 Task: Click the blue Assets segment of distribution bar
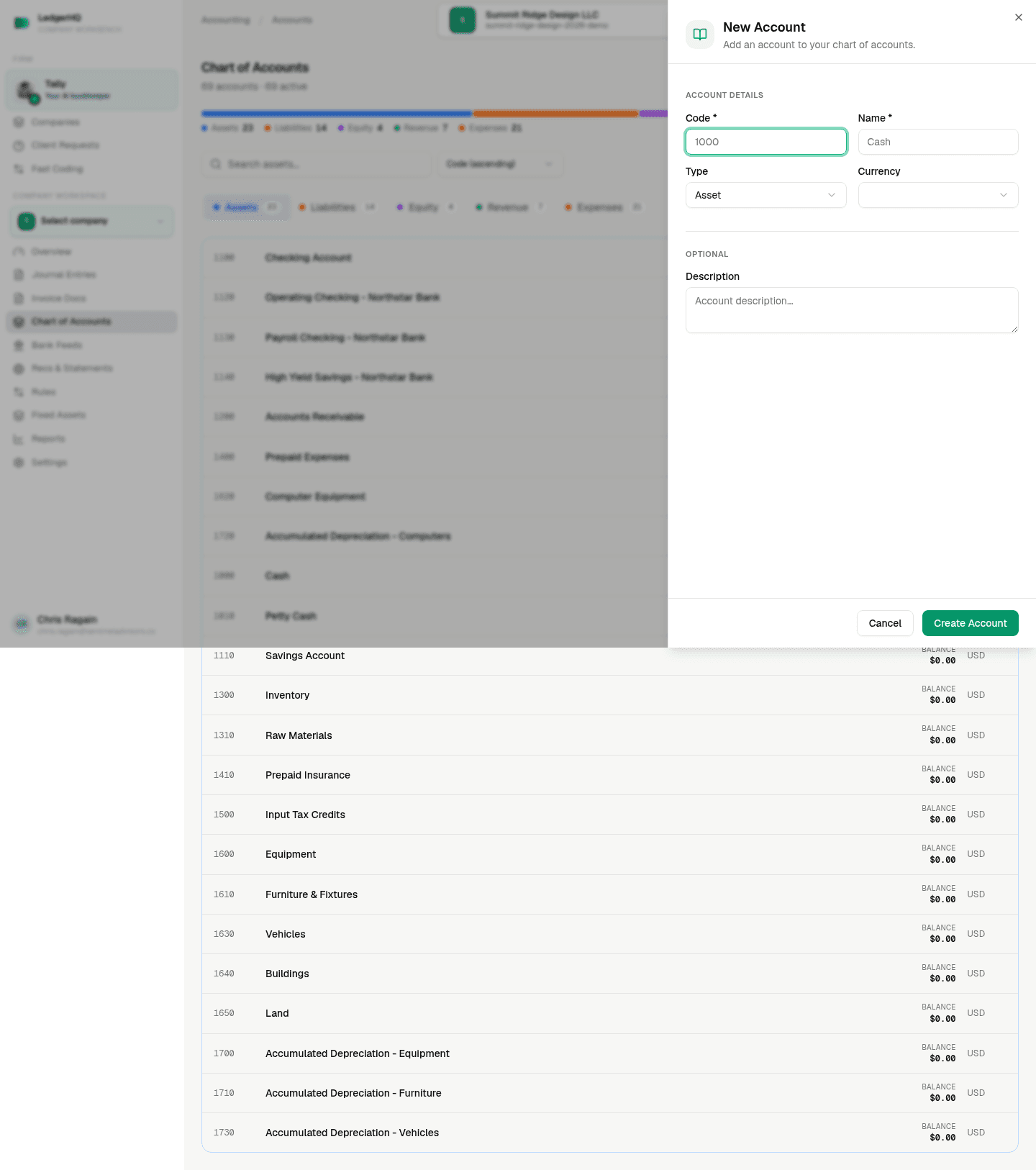337,114
